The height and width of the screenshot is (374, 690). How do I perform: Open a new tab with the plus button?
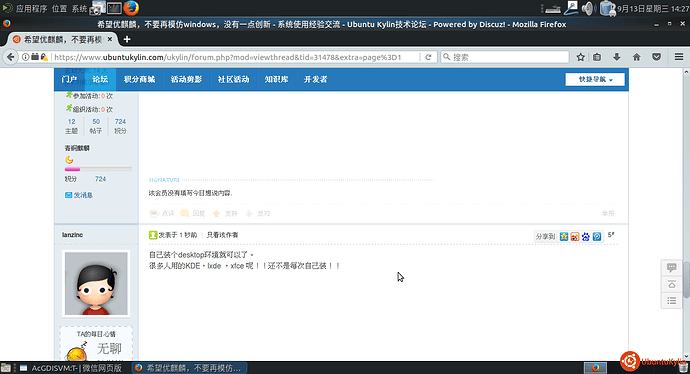tap(127, 39)
